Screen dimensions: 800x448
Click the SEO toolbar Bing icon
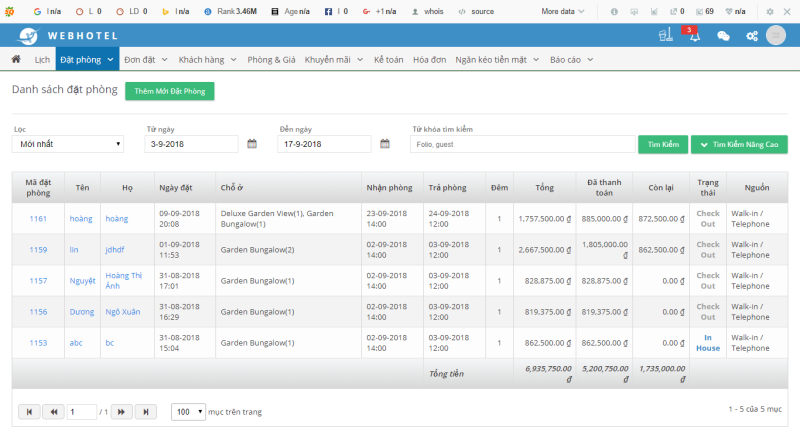click(165, 11)
